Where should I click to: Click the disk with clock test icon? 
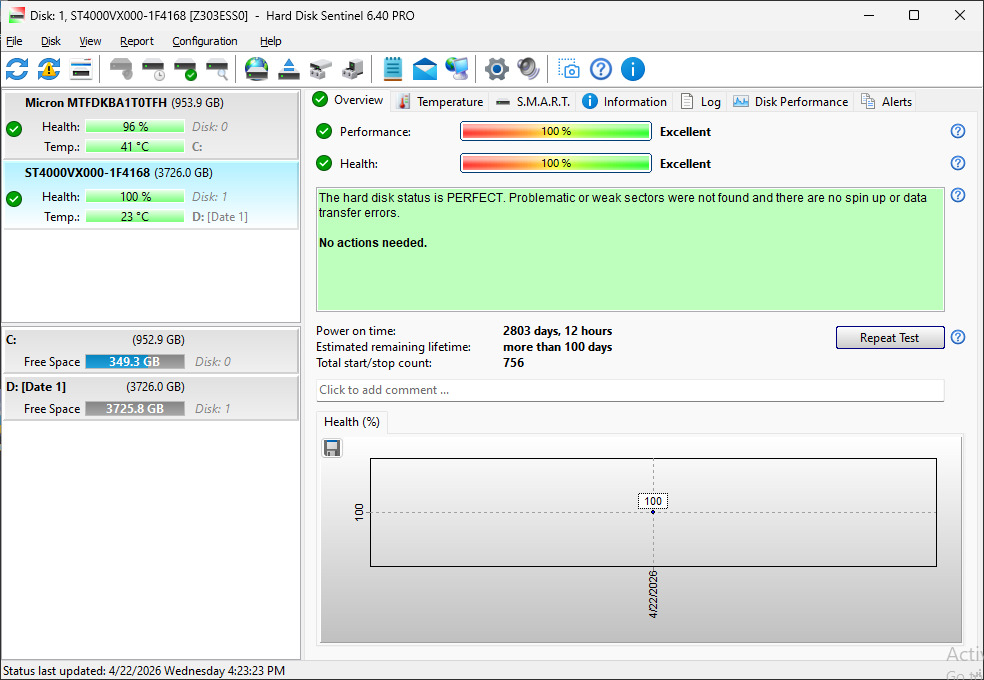pyautogui.click(x=153, y=69)
